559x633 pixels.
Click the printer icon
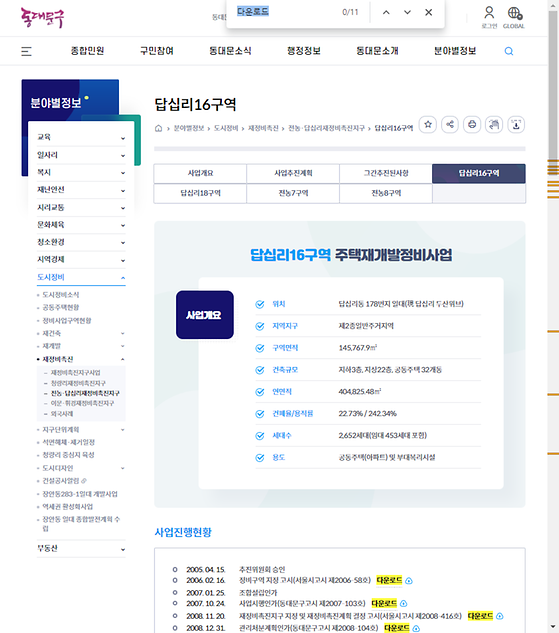[472, 124]
